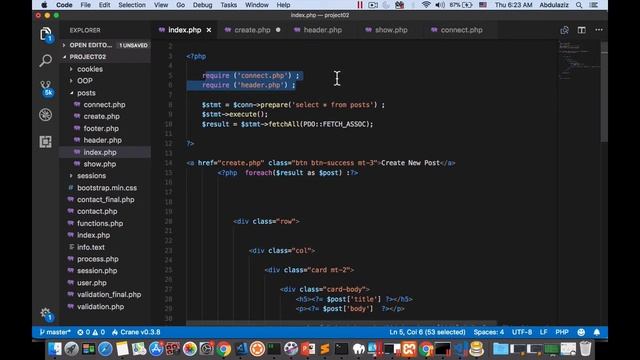Screen dimensions: 640x360
Task: Open the Trash in the dock
Action: click(x=585, y=349)
